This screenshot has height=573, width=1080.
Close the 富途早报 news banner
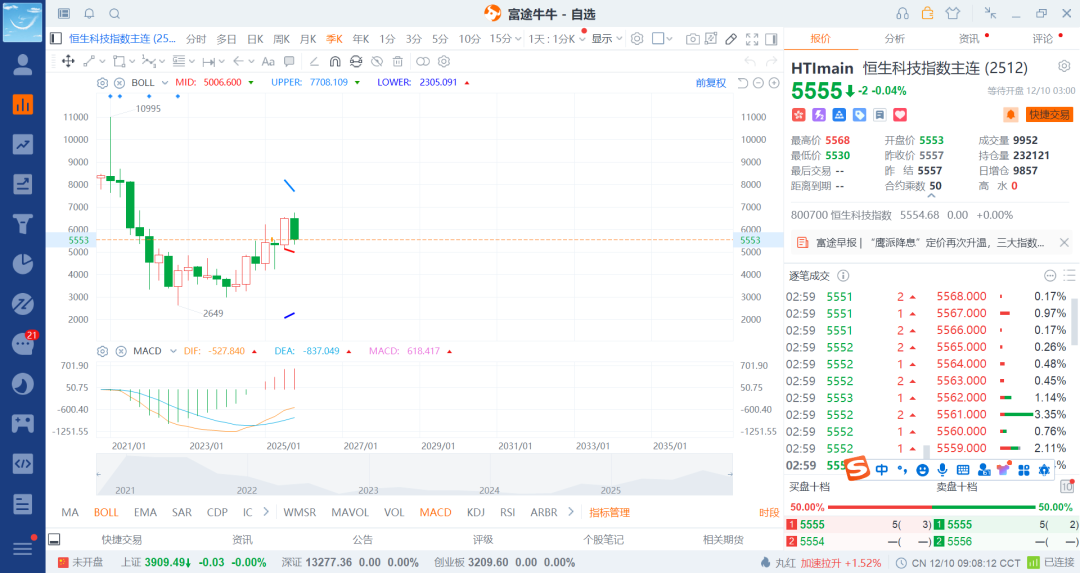1064,242
